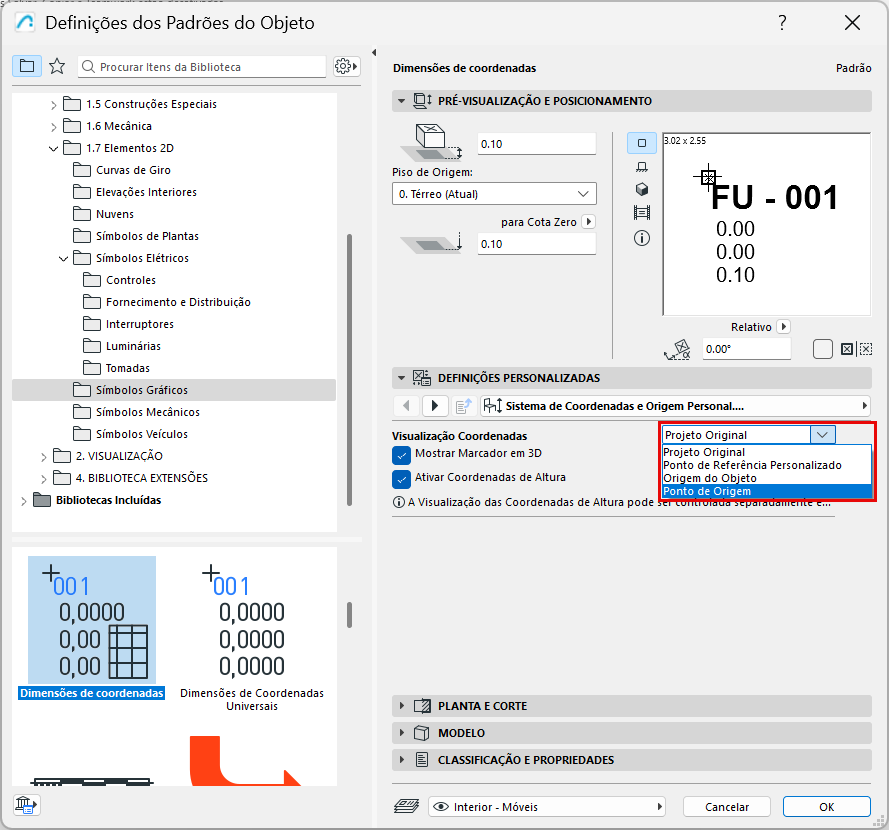889x830 pixels.
Task: Expand Classificação e Propriedades panel
Action: [401, 760]
